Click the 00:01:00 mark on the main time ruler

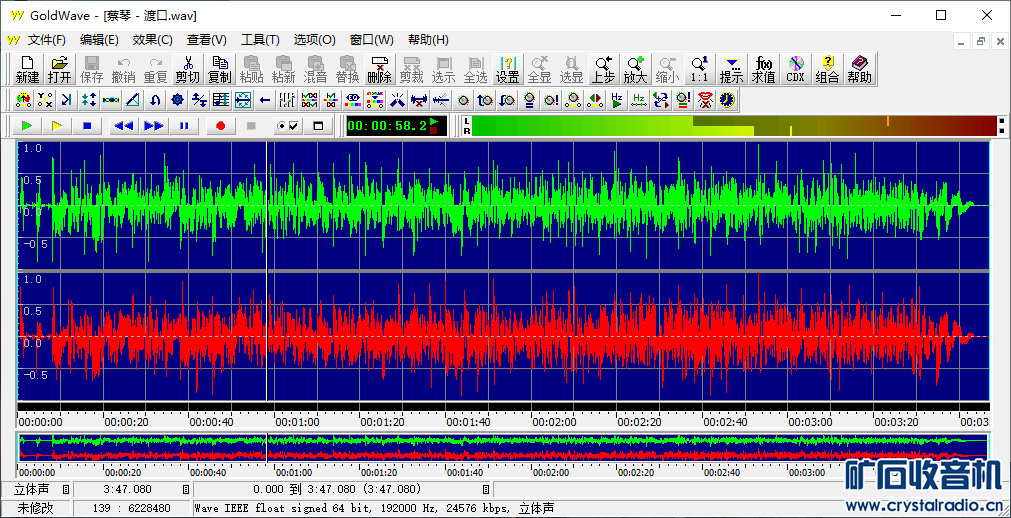point(297,423)
